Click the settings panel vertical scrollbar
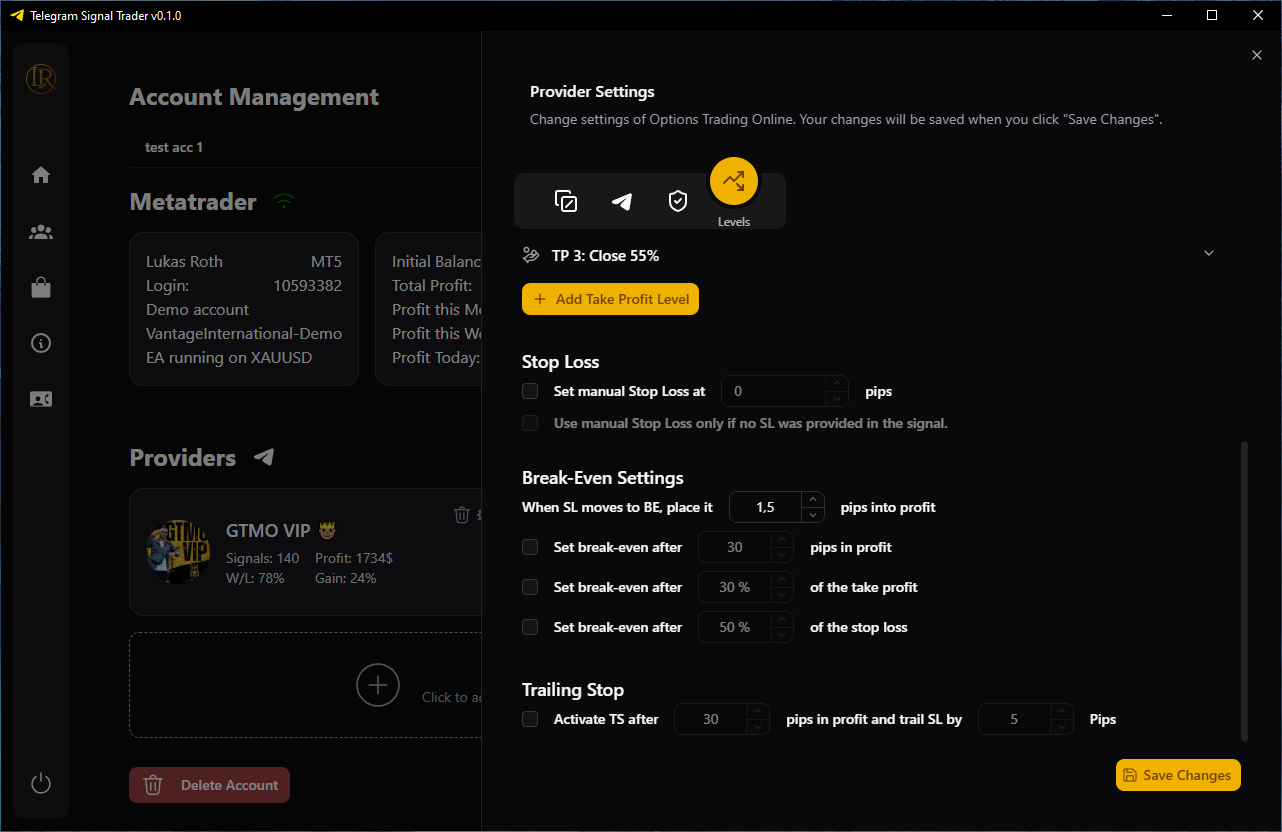Image resolution: width=1282 pixels, height=832 pixels. (1245, 591)
